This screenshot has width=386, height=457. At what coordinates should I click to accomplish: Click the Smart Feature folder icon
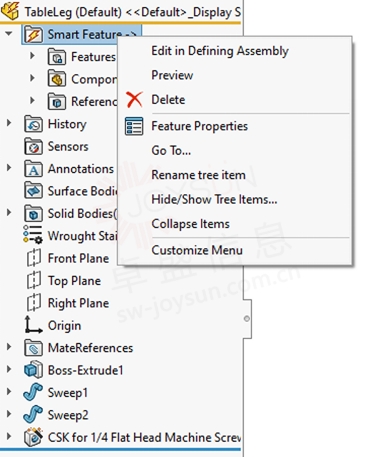pyautogui.click(x=33, y=35)
